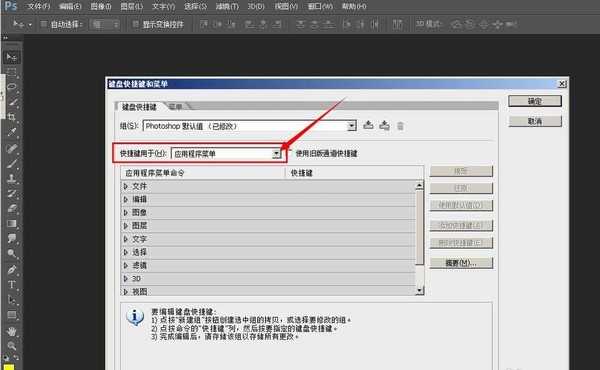Click the align top edges icon

pos(204,24)
